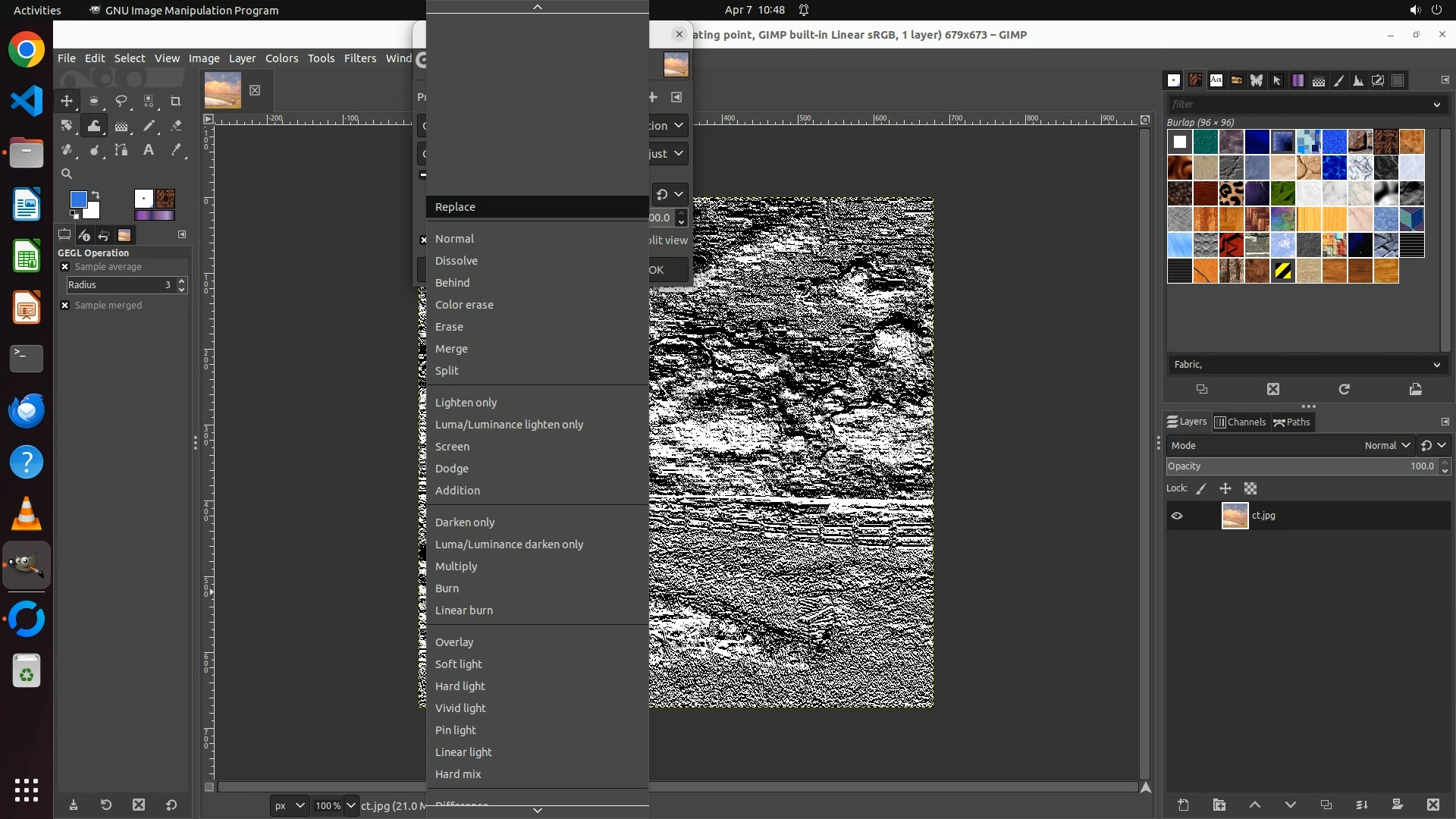The width and height of the screenshot is (1456, 819).
Task: Open the layer Mode Normal dropdown
Action: (1387, 446)
